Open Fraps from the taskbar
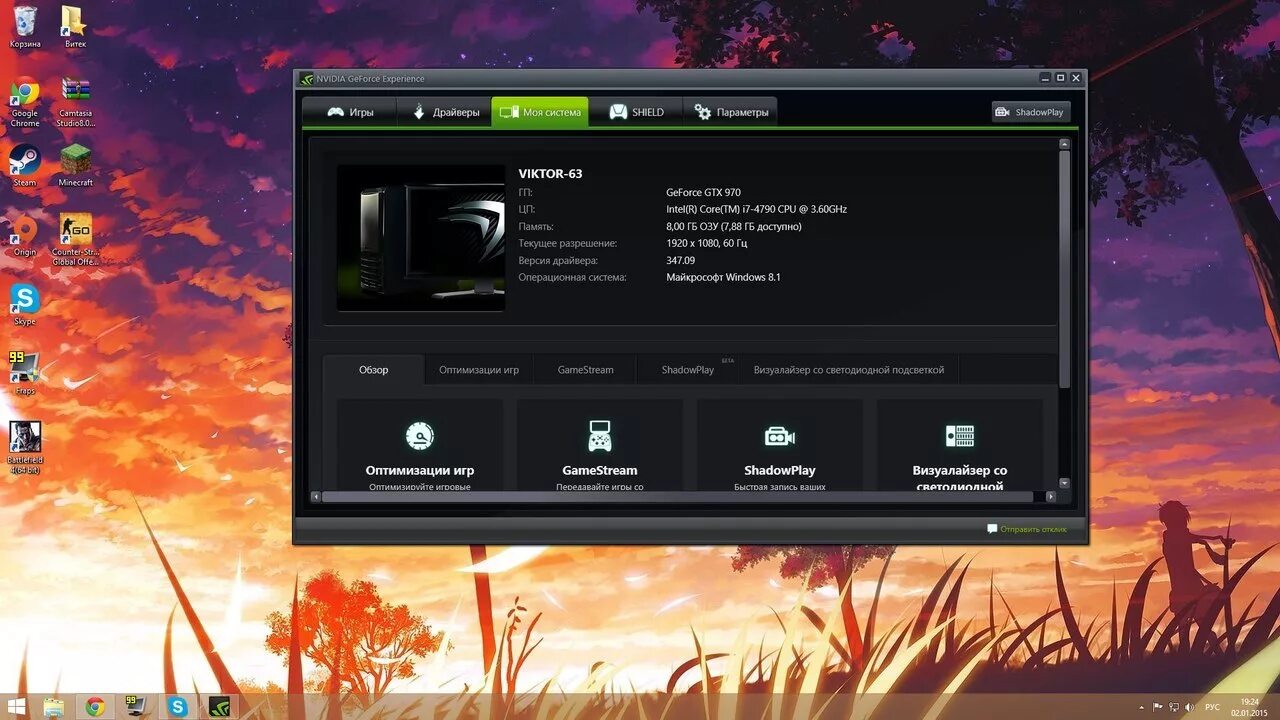This screenshot has width=1280, height=720. (136, 707)
